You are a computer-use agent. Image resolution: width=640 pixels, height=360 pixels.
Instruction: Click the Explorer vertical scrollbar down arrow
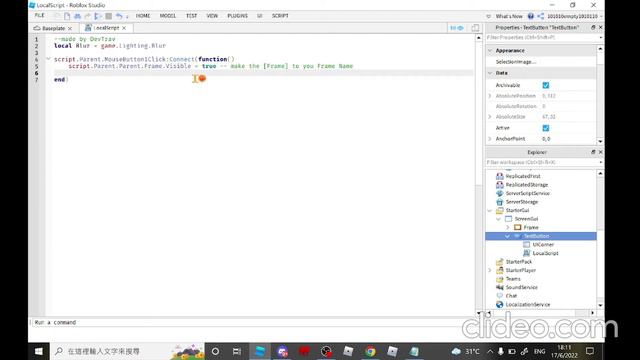click(600, 305)
